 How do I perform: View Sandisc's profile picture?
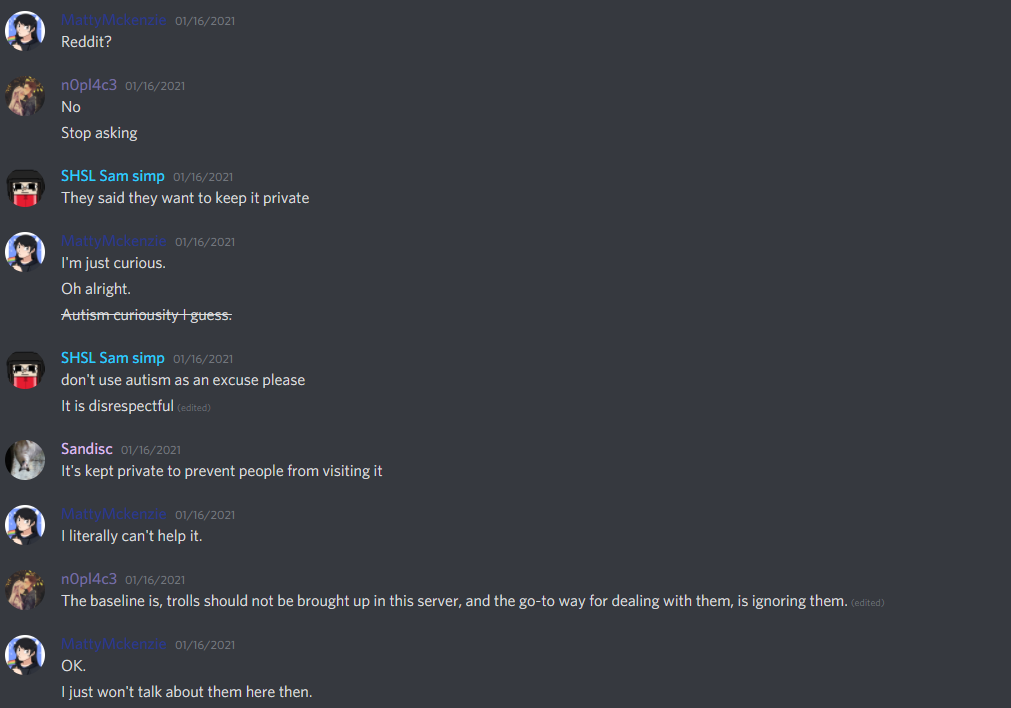[25, 460]
